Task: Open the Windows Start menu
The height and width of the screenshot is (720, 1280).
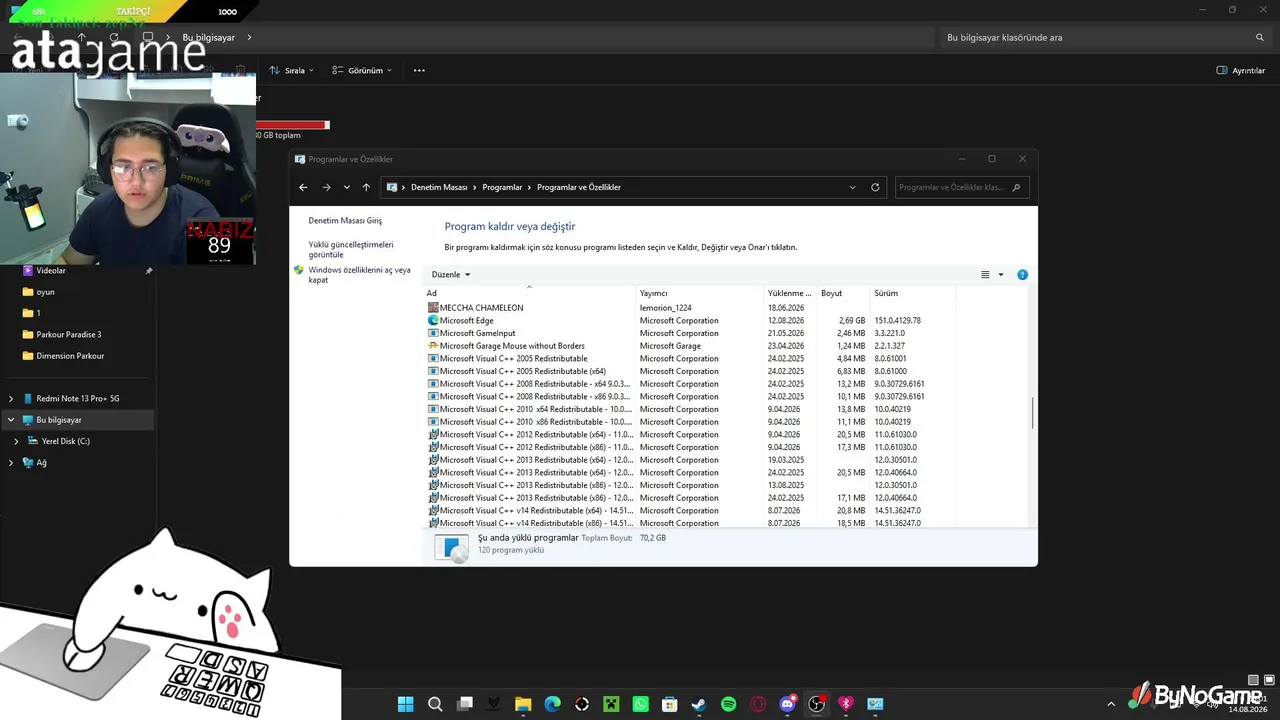Action: point(405,704)
